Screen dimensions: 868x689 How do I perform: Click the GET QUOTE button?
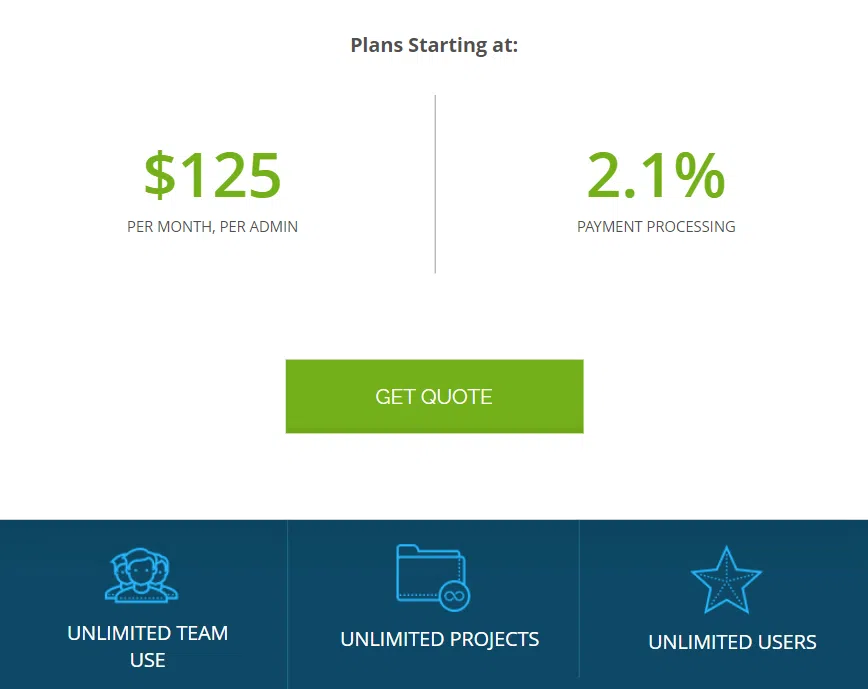(434, 396)
